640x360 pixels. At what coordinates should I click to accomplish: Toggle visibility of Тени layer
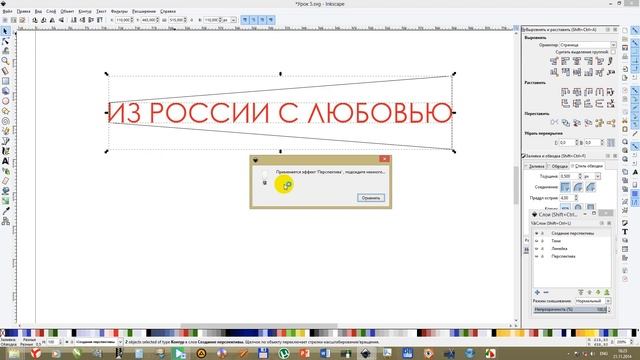[536, 241]
